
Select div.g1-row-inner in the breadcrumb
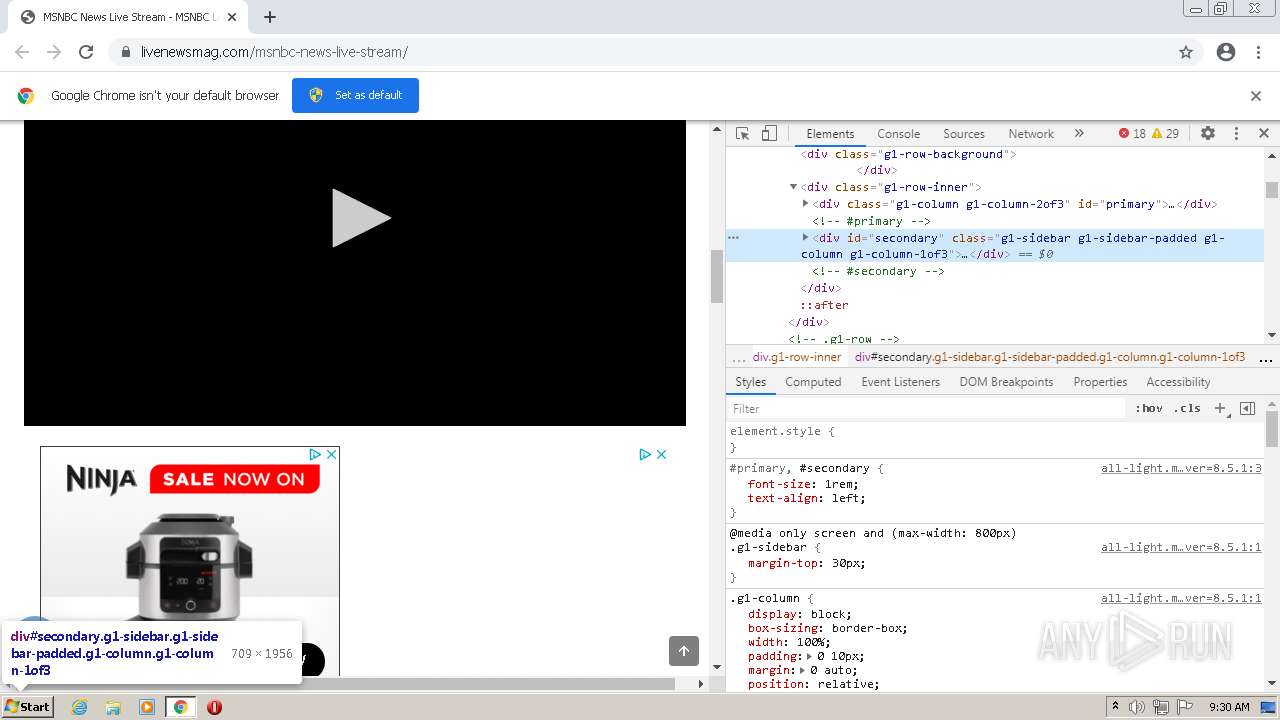[797, 357]
